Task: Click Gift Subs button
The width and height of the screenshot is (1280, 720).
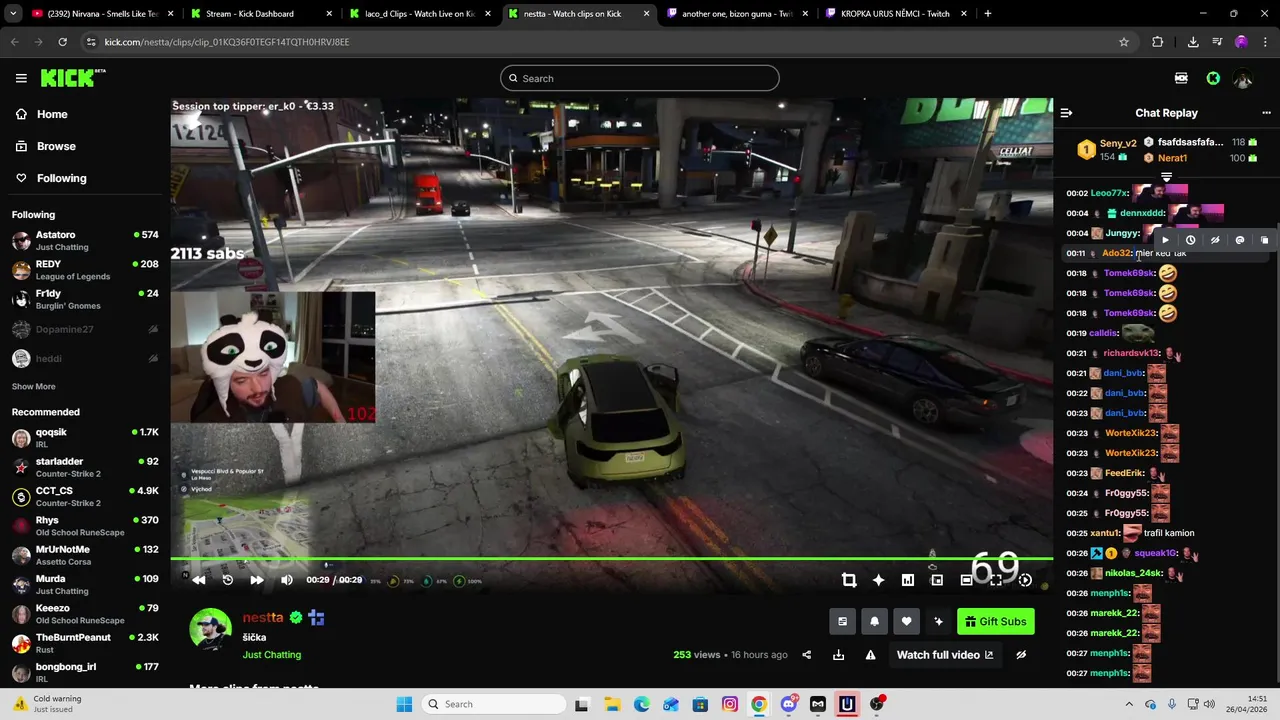Action: (x=996, y=621)
